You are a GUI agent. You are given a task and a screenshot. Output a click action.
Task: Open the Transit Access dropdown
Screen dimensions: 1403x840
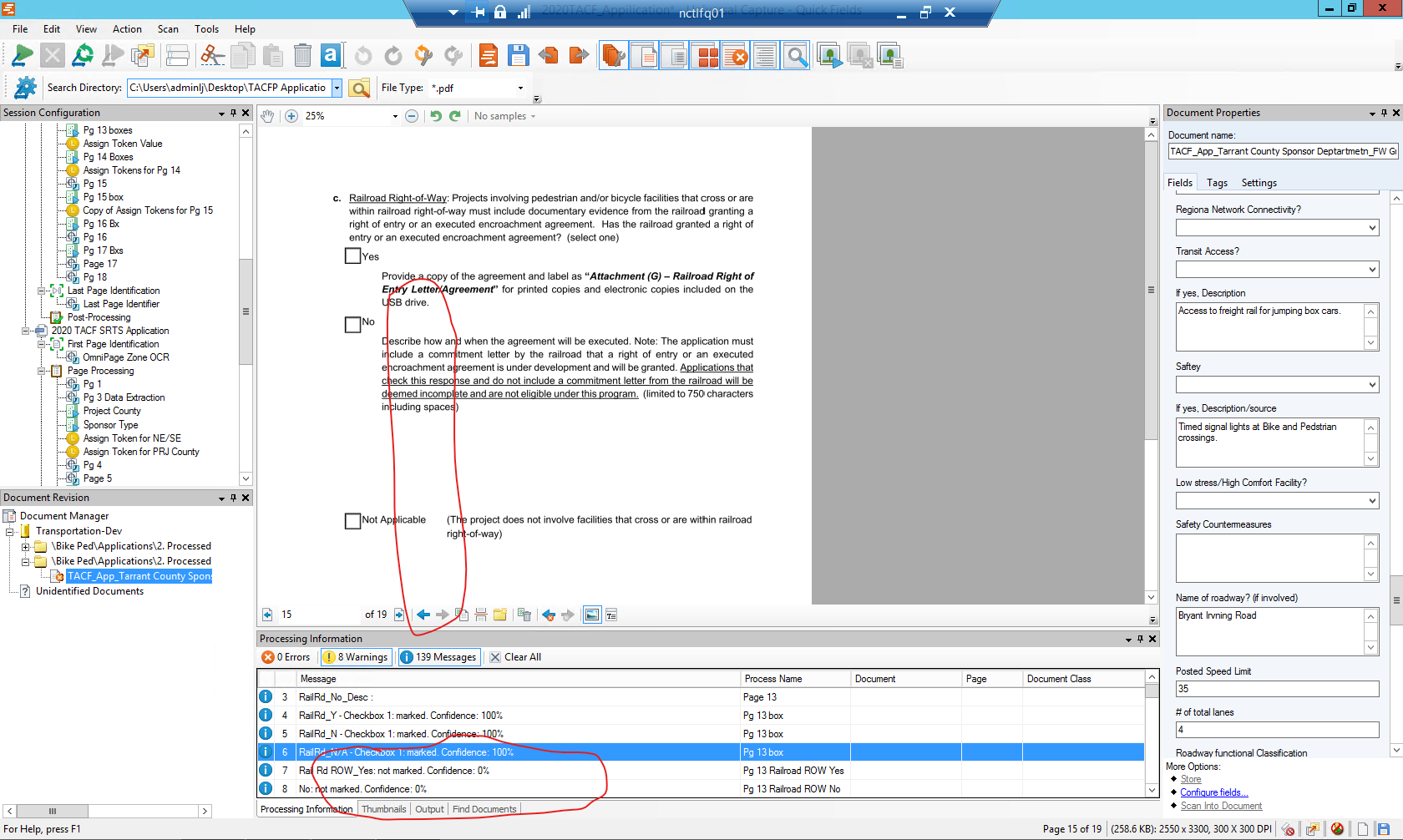point(1372,270)
